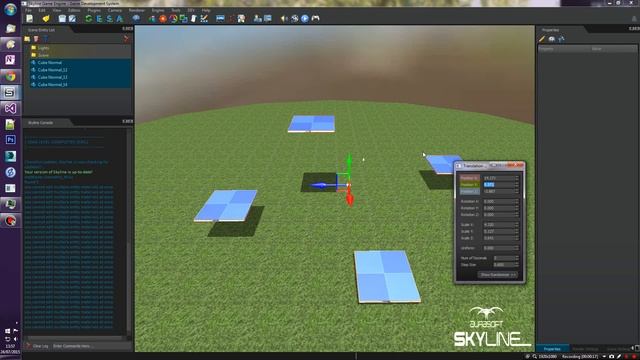Click the Windows Start orb
Screen dimensions: 640x360
(10, 9)
